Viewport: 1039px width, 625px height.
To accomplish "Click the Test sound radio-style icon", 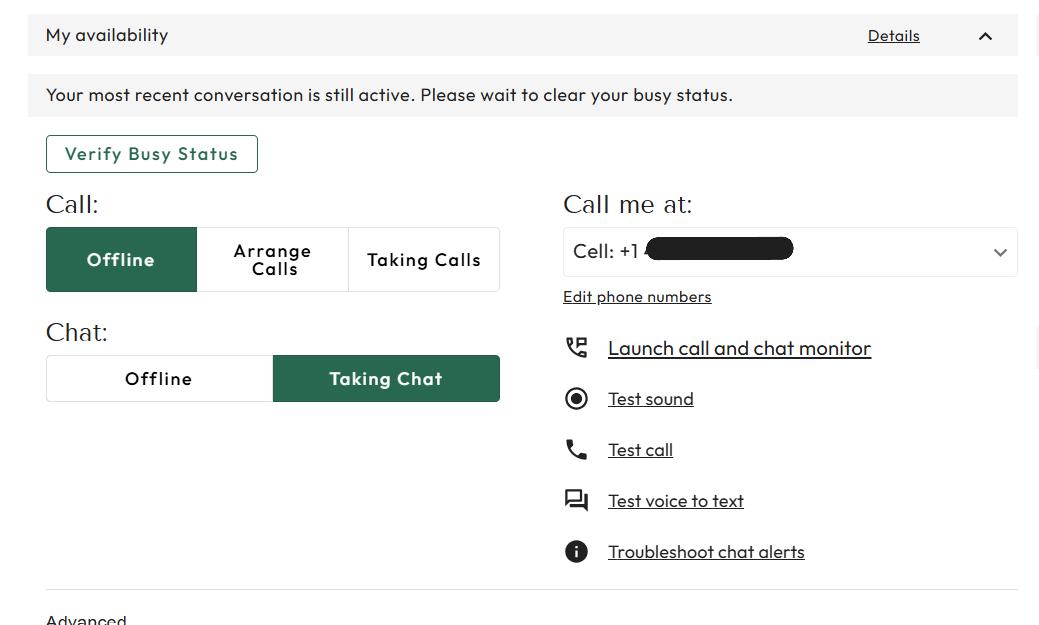I will coord(576,399).
